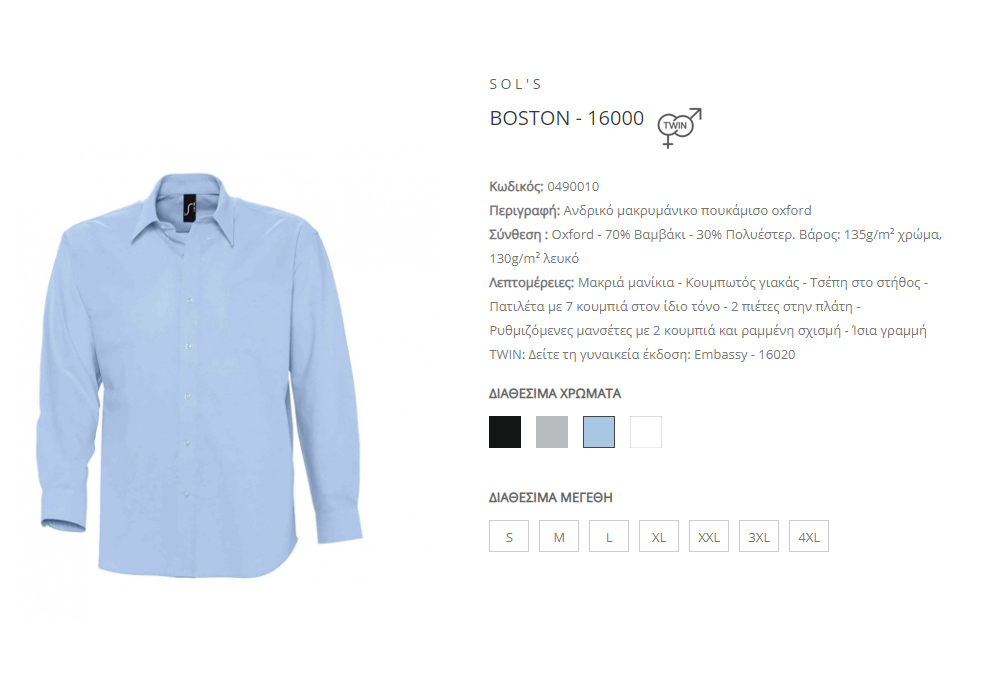Click the ΔΙΑΘΕΣΙΜΑ ΧΡΩΜΑΤΑ heading
991x686 pixels.
click(555, 394)
